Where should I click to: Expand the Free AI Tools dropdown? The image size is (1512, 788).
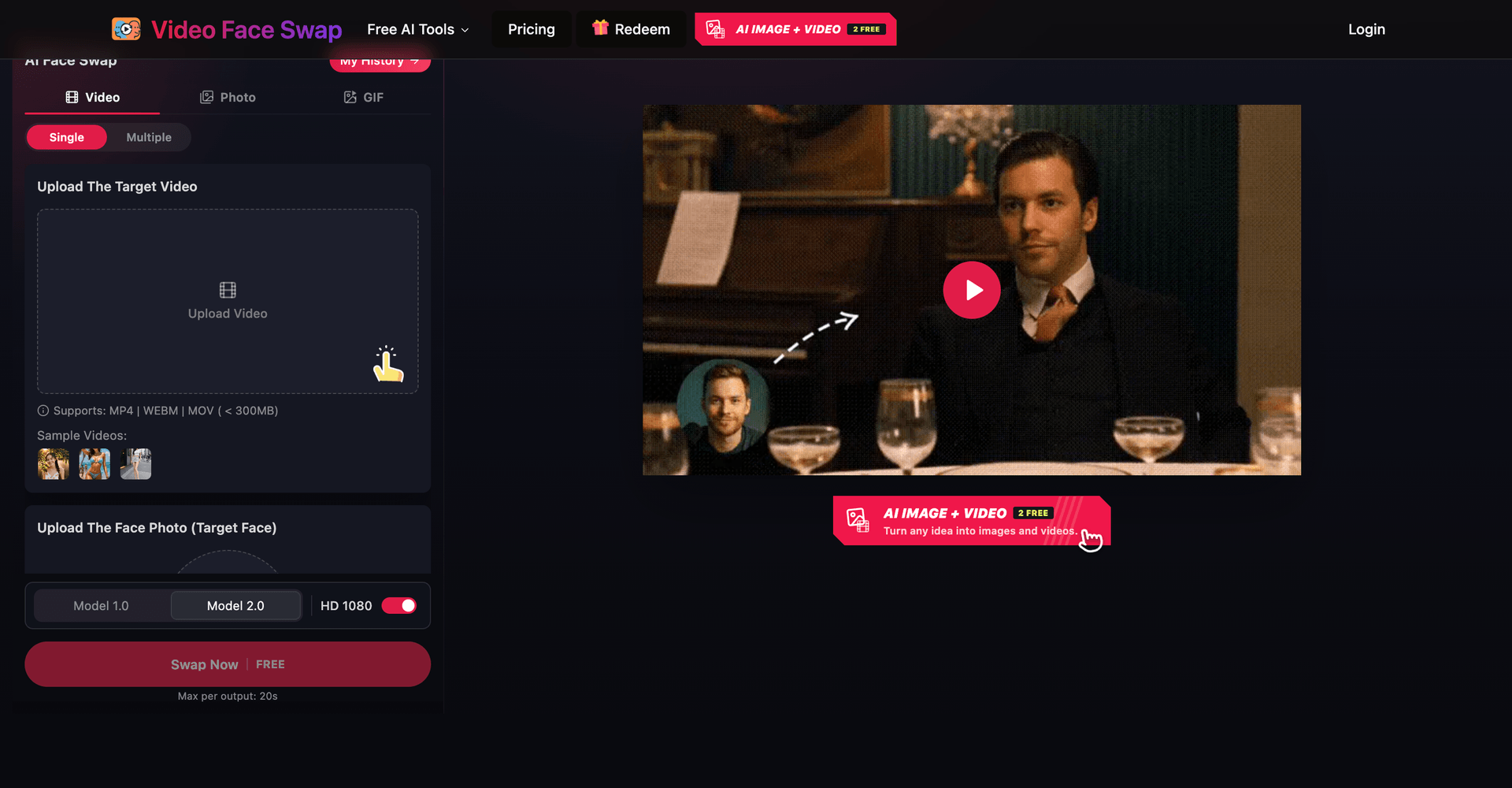[x=418, y=29]
